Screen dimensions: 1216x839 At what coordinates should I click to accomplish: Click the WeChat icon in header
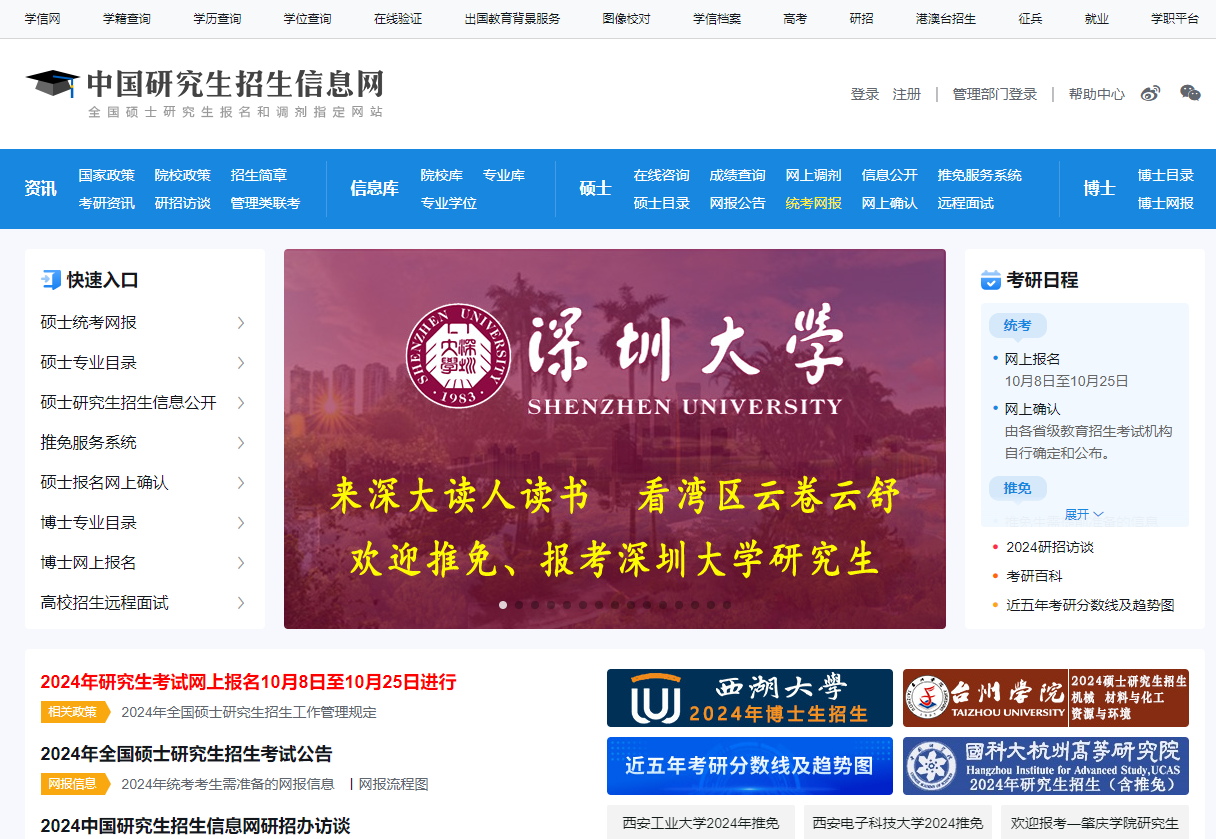pyautogui.click(x=1190, y=94)
